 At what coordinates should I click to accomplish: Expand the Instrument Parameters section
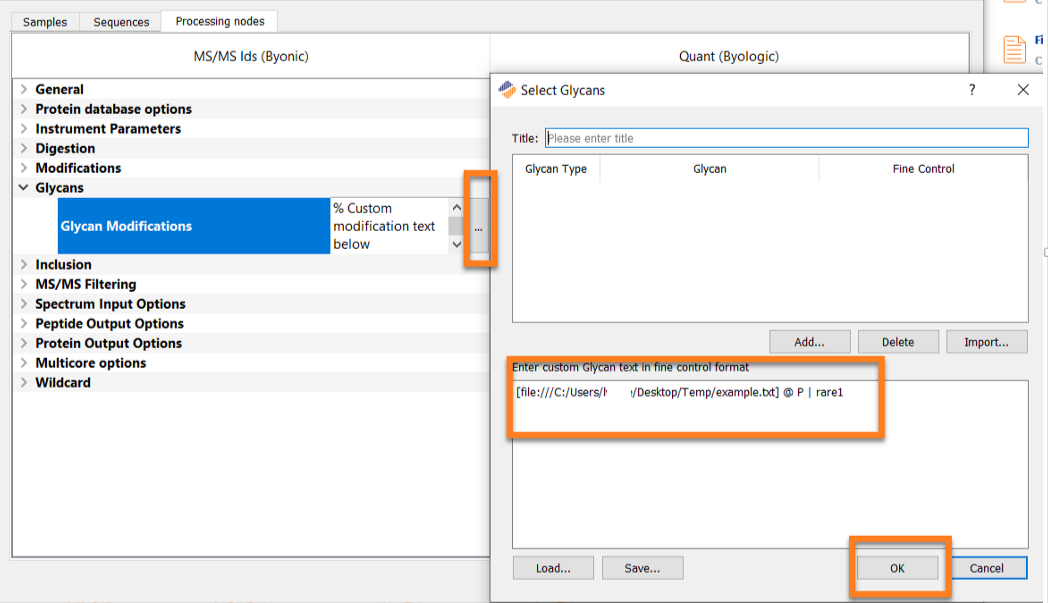pos(24,128)
